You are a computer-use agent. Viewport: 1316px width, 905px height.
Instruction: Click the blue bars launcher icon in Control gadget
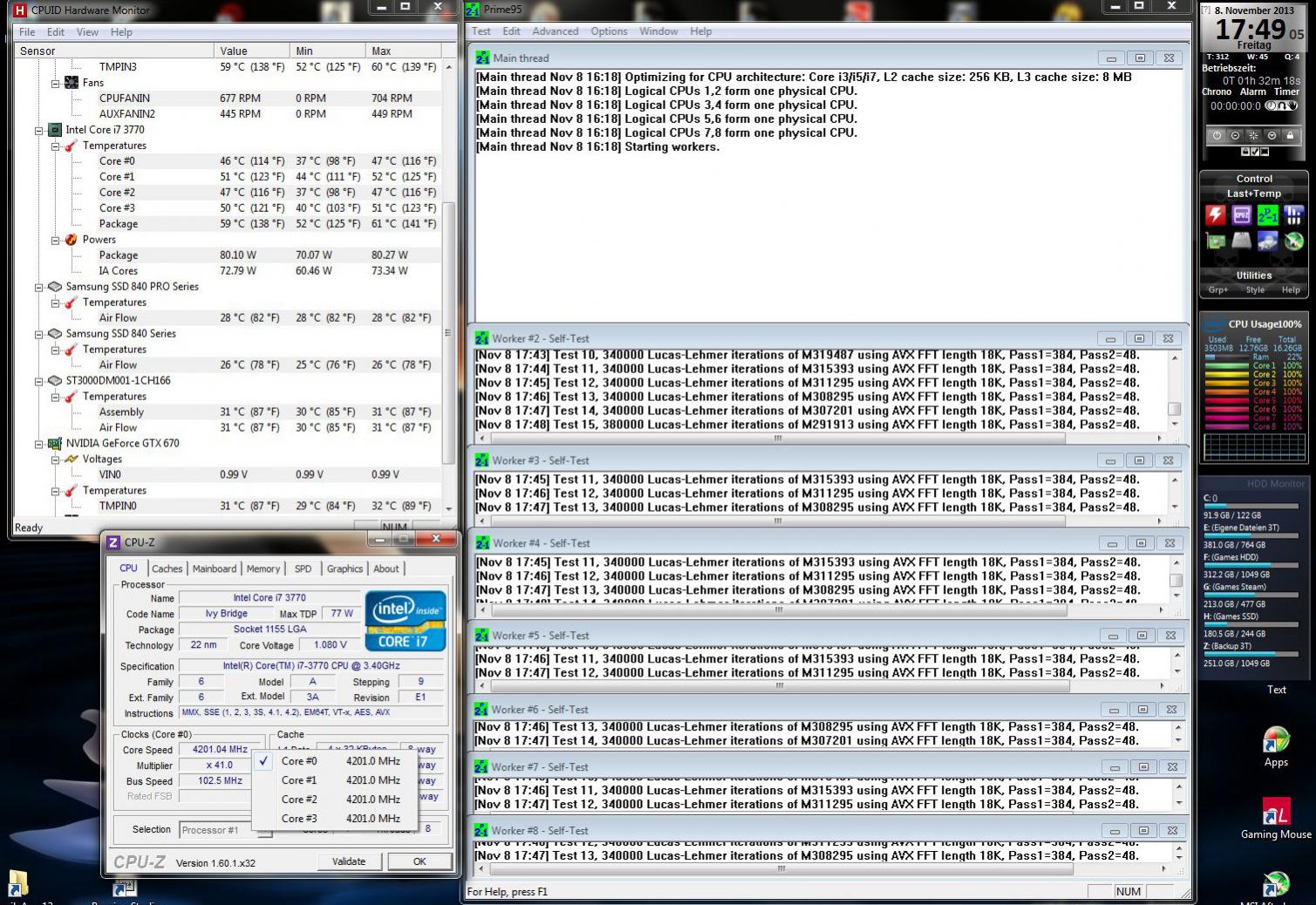[x=1294, y=215]
